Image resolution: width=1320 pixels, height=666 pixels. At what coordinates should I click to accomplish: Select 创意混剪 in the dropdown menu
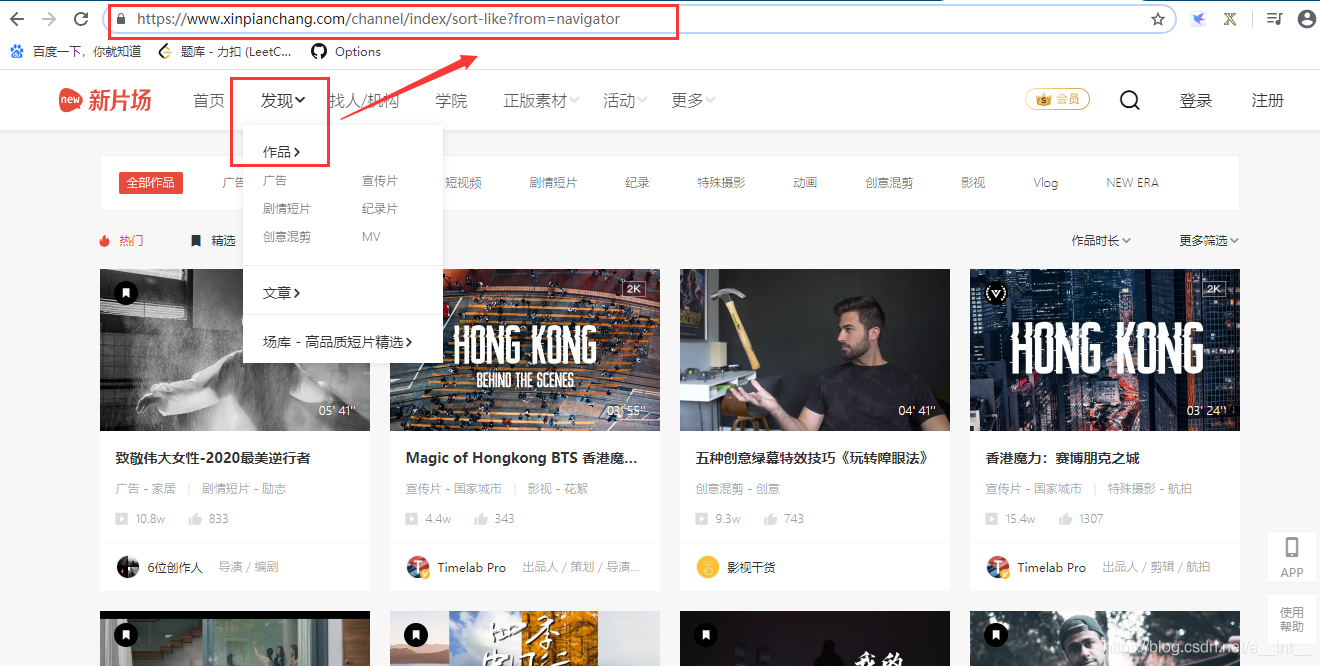click(x=287, y=237)
